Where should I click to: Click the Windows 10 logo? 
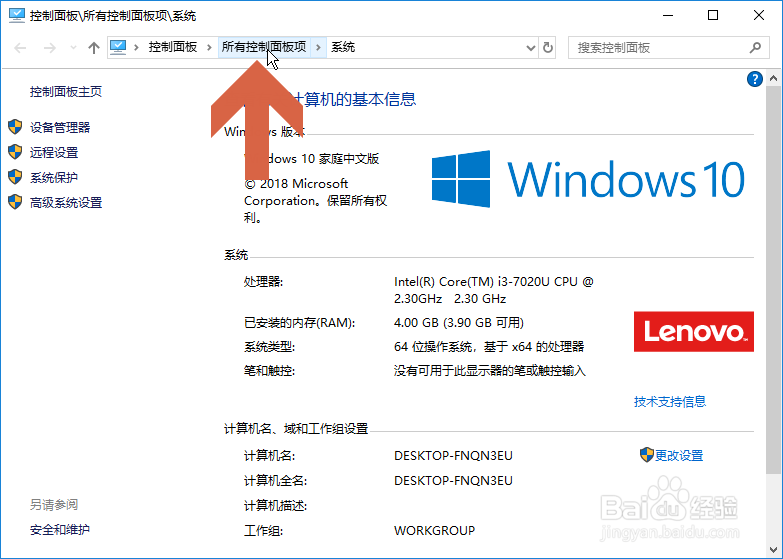coord(588,179)
